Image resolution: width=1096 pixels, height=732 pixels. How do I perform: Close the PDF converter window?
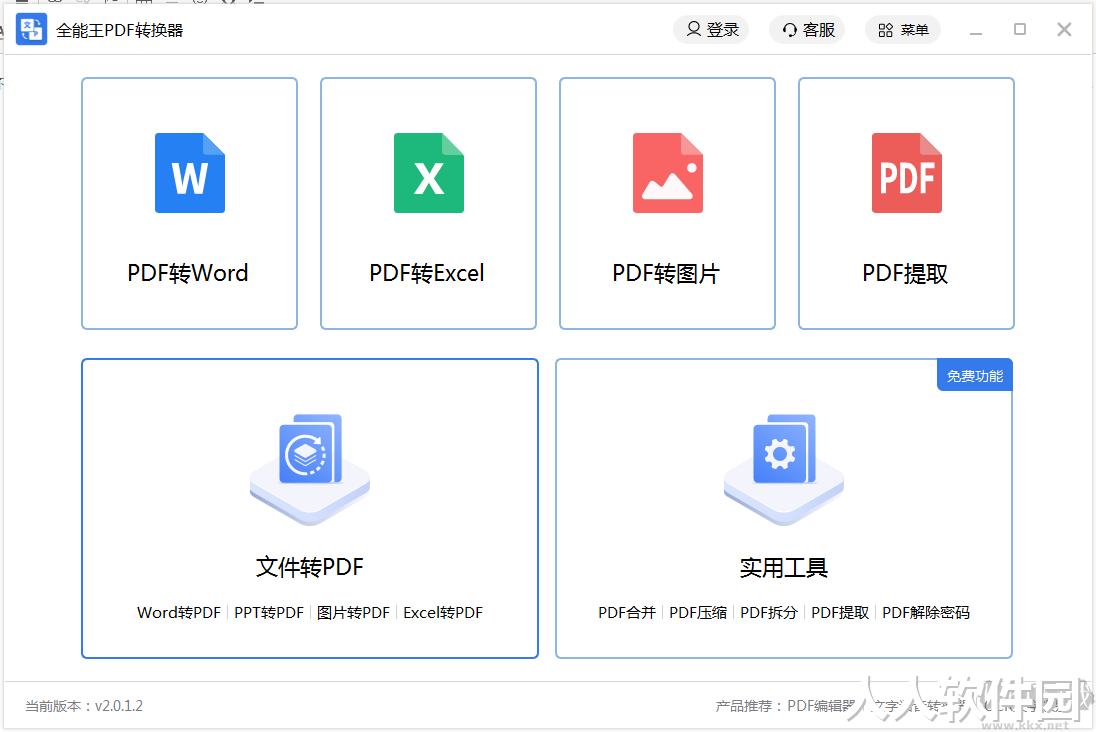coord(1064,29)
